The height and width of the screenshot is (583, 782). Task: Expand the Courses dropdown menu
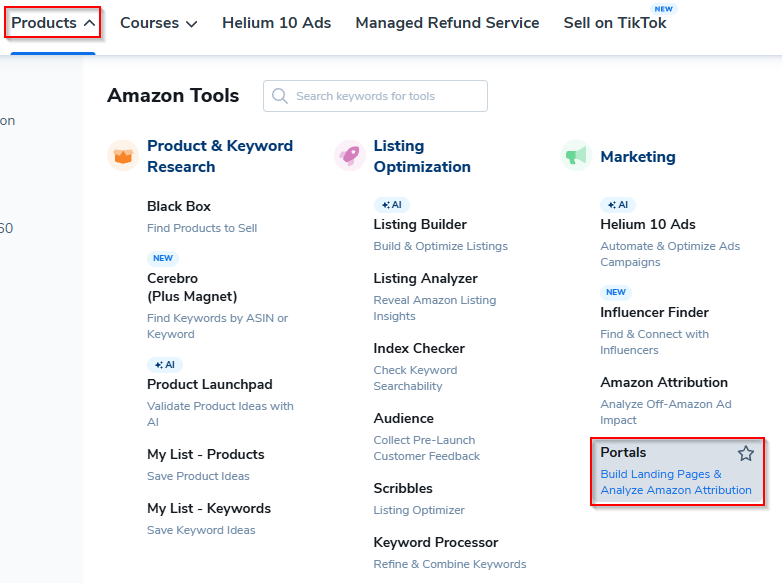[x=158, y=22]
